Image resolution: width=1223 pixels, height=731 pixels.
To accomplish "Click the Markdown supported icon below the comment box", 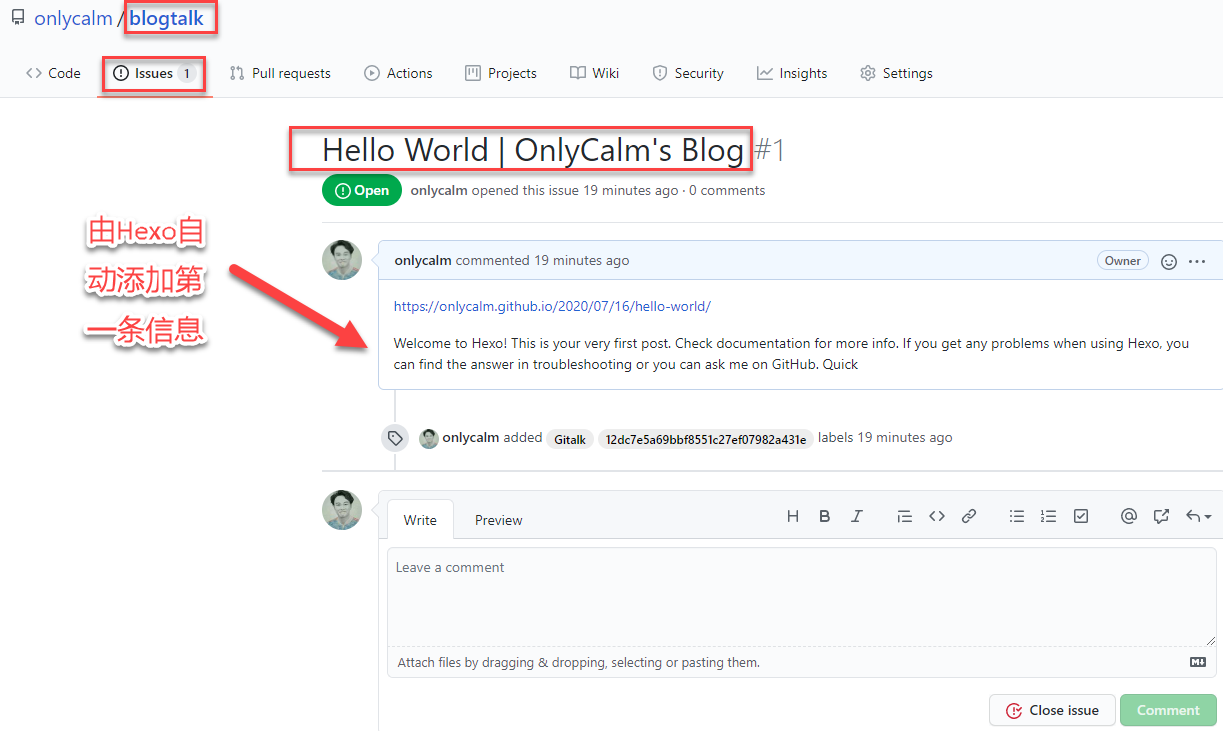I will [x=1198, y=662].
